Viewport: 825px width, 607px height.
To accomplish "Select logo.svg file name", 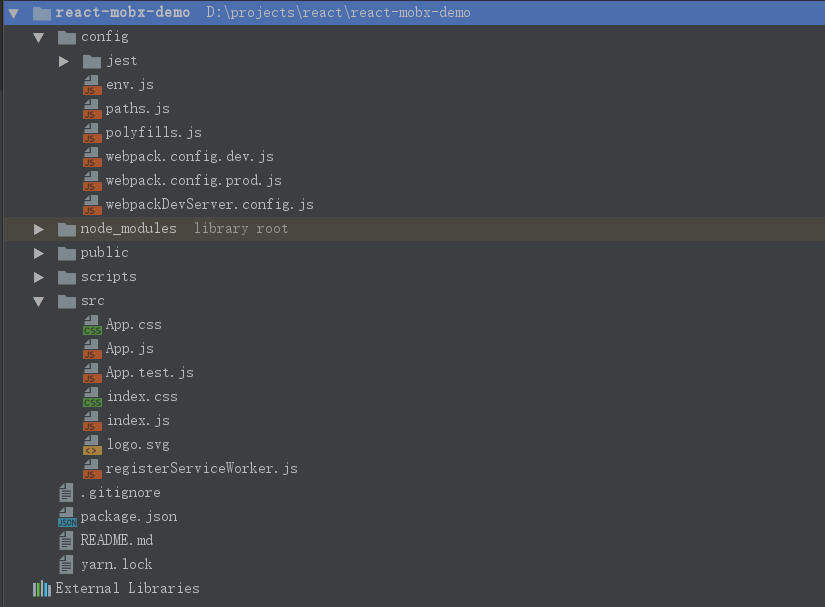I will [138, 445].
